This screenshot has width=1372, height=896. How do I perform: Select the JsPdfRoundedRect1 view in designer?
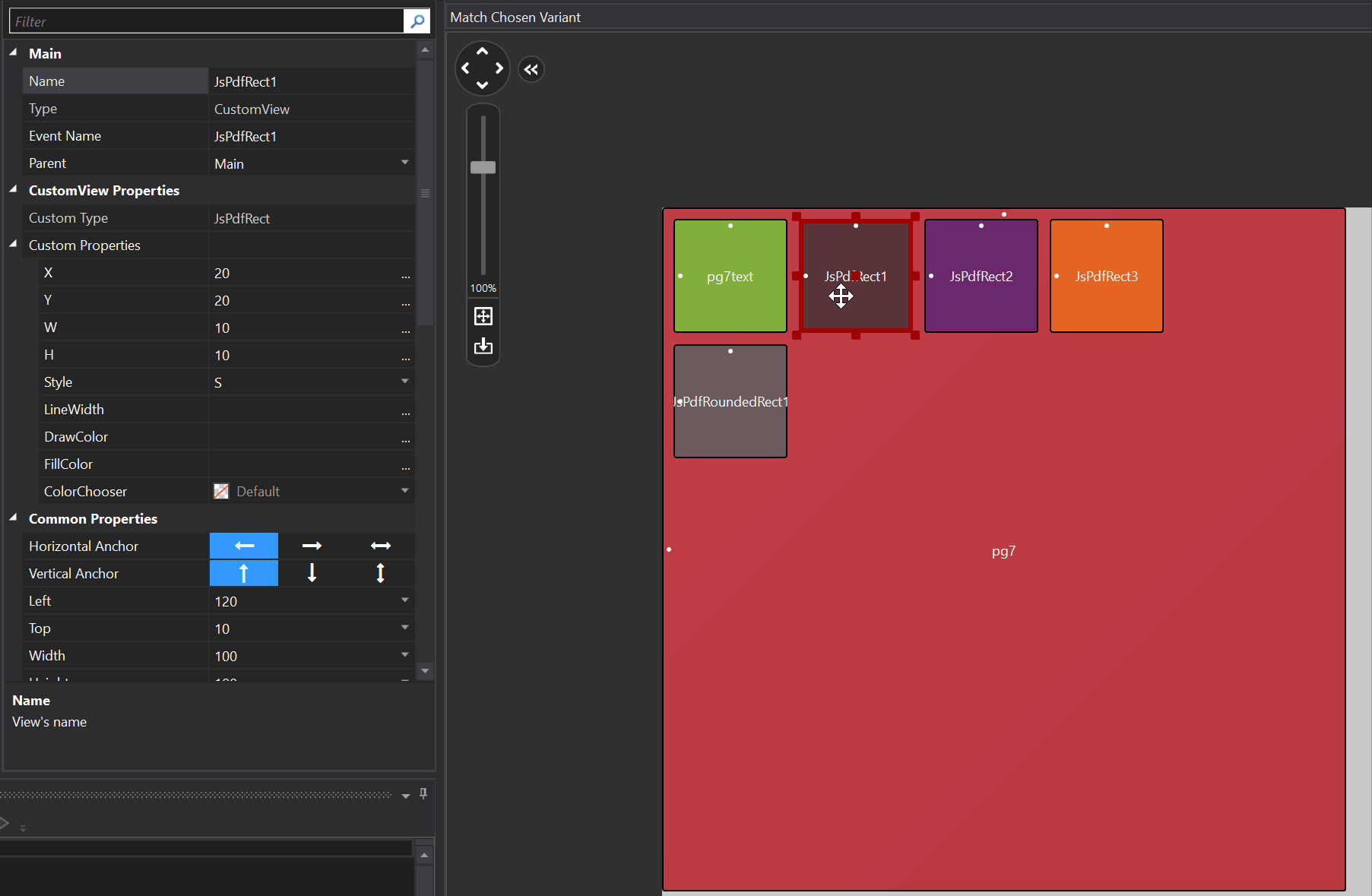(x=730, y=401)
